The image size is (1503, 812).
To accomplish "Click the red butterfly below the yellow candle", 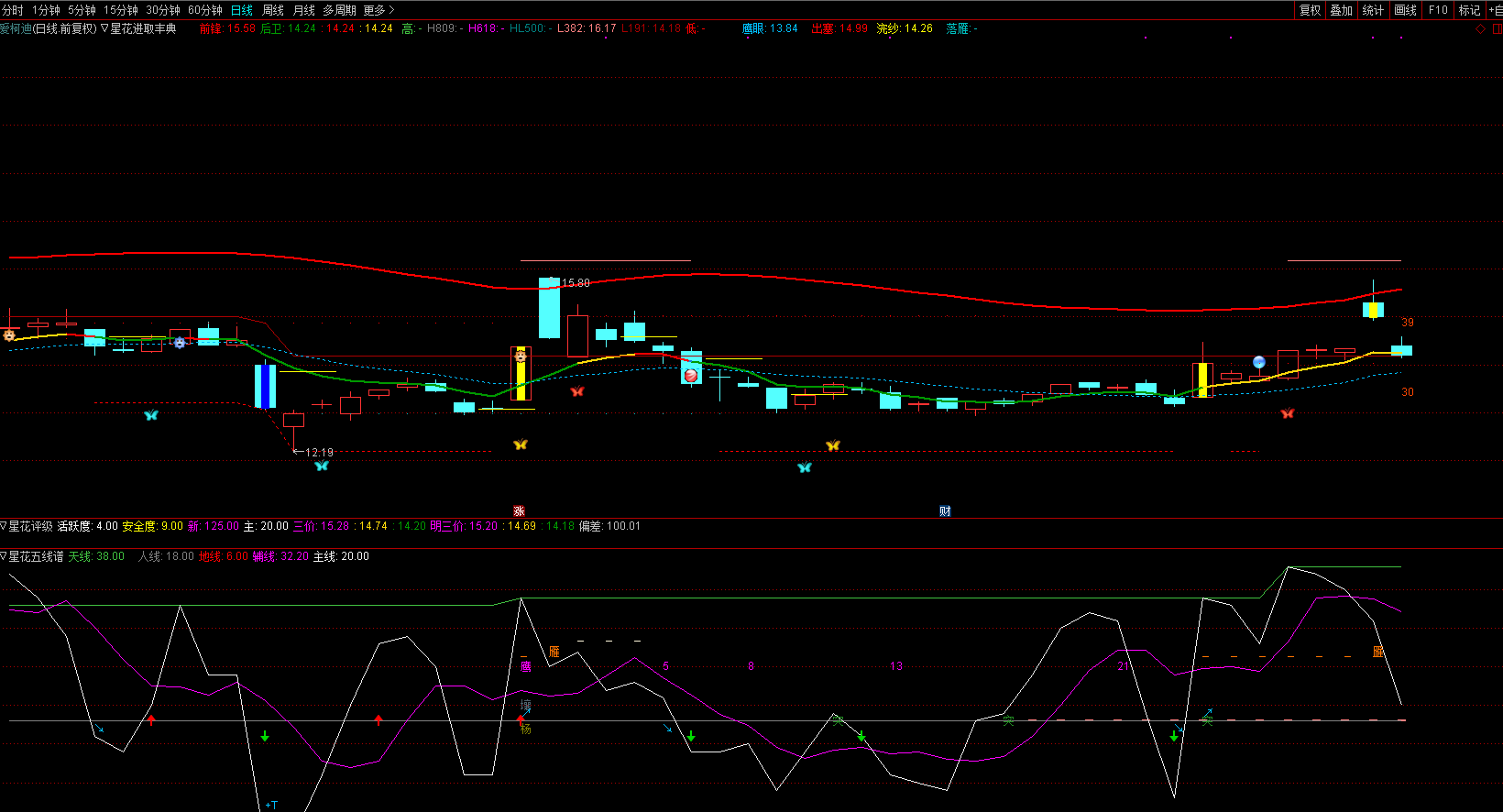I will click(x=577, y=391).
